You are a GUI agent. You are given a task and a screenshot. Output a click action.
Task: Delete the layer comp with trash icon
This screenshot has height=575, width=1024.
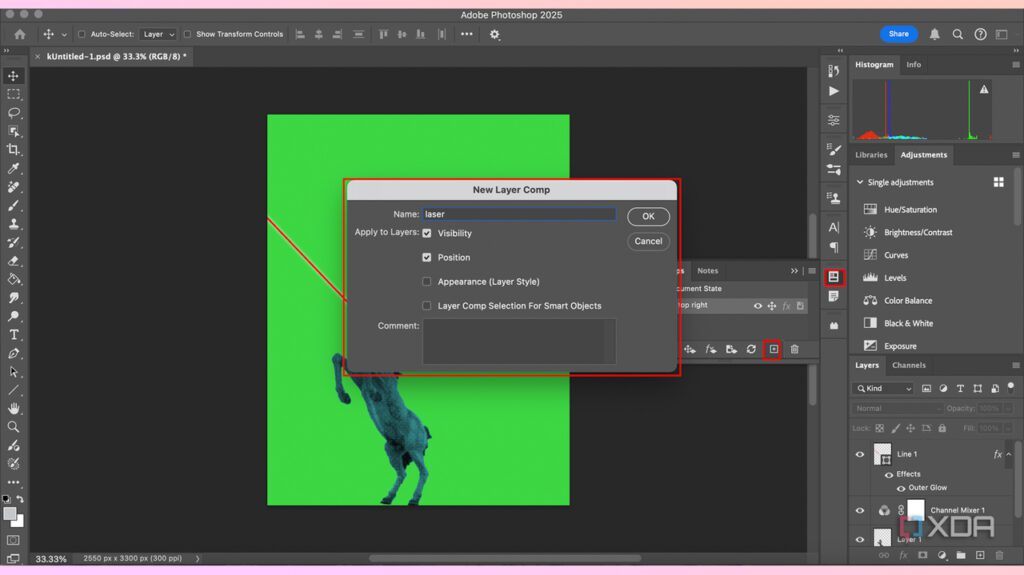[x=794, y=349]
